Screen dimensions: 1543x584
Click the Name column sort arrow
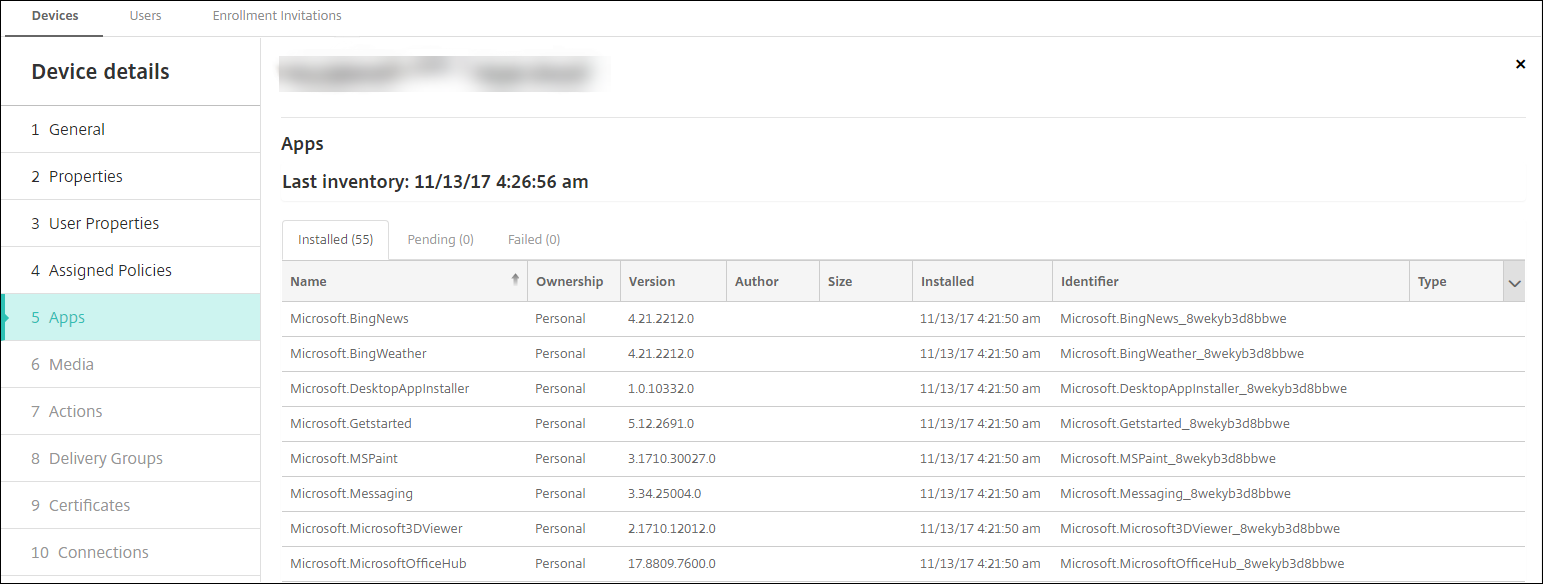point(515,281)
